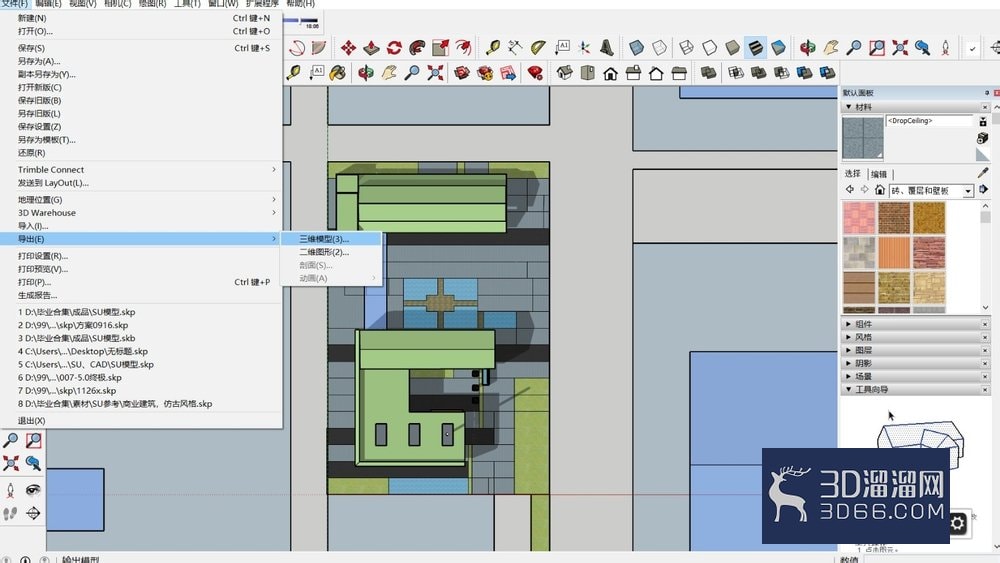1000x563 pixels.
Task: Select the Look Around eye tool
Action: pos(33,490)
